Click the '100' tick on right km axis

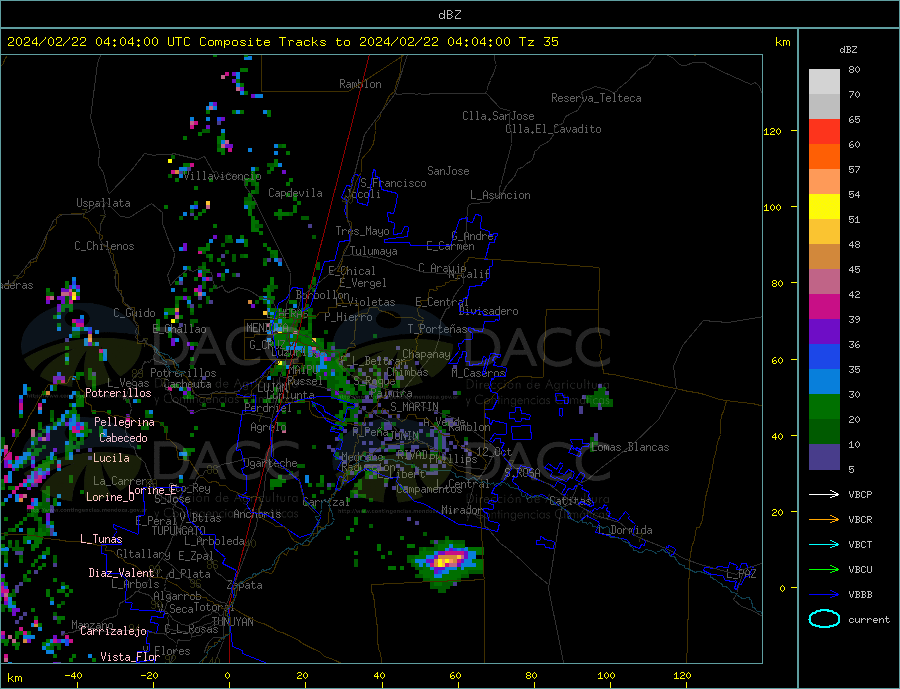[773, 207]
